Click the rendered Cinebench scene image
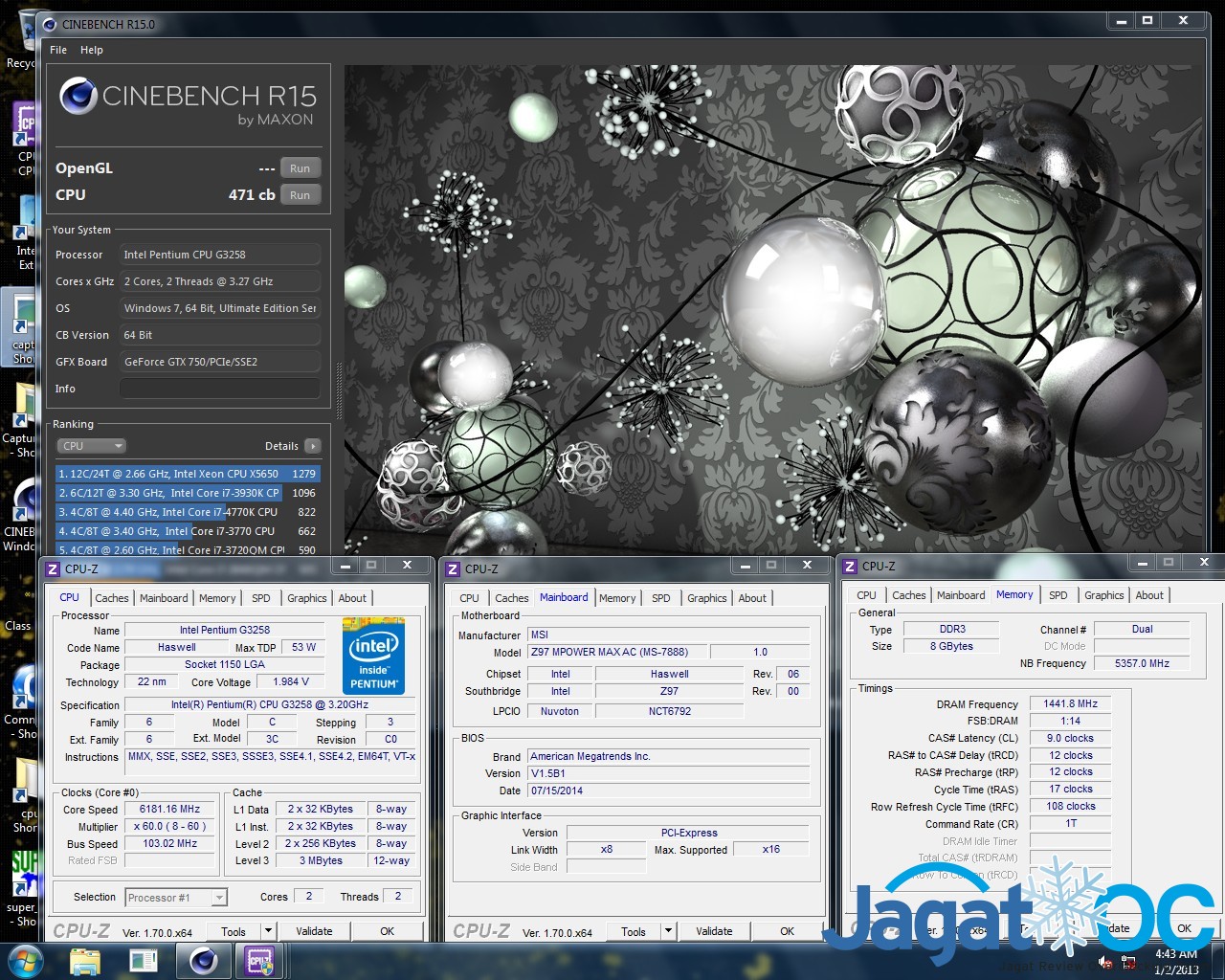 coord(773,308)
